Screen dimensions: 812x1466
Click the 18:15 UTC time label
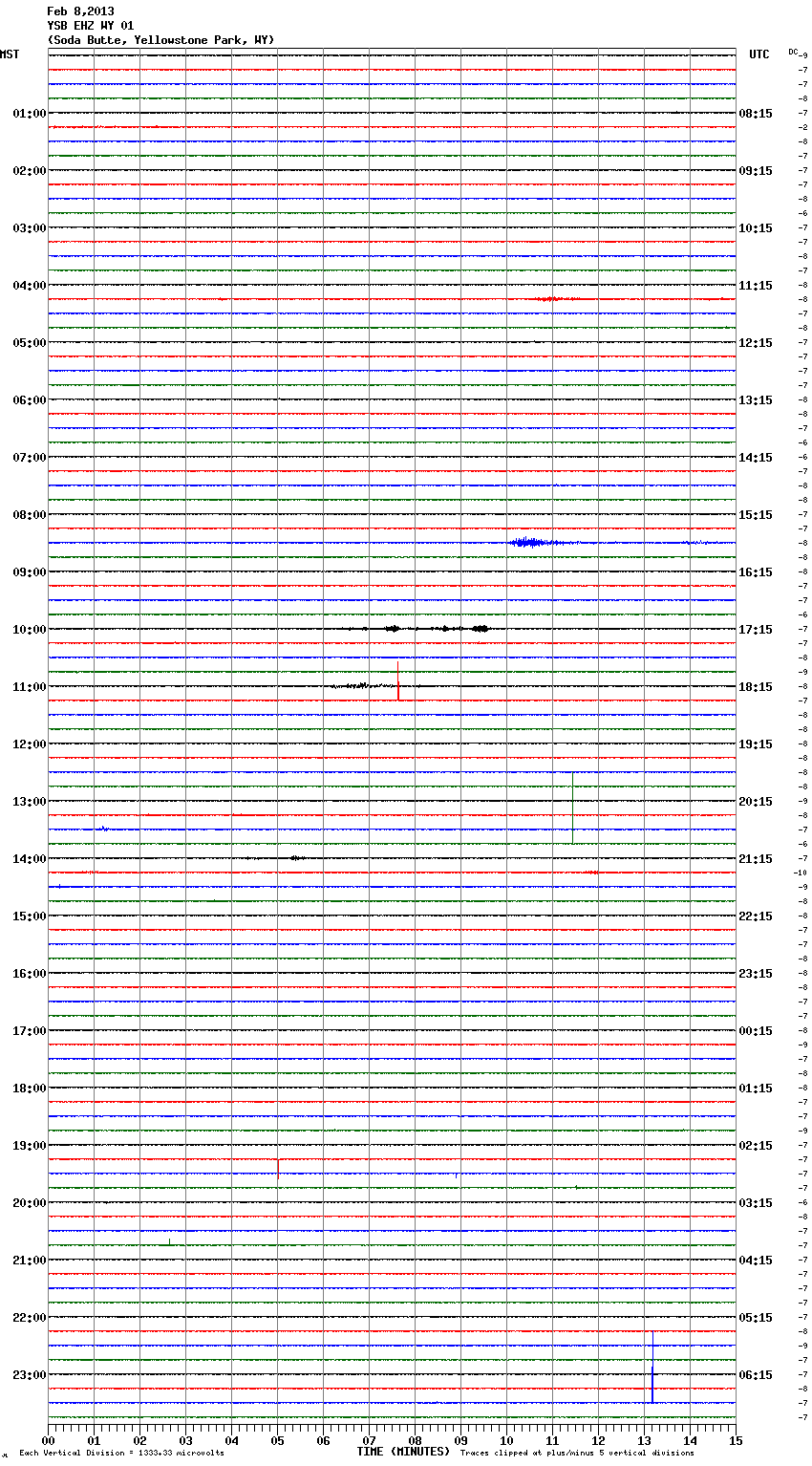[756, 687]
